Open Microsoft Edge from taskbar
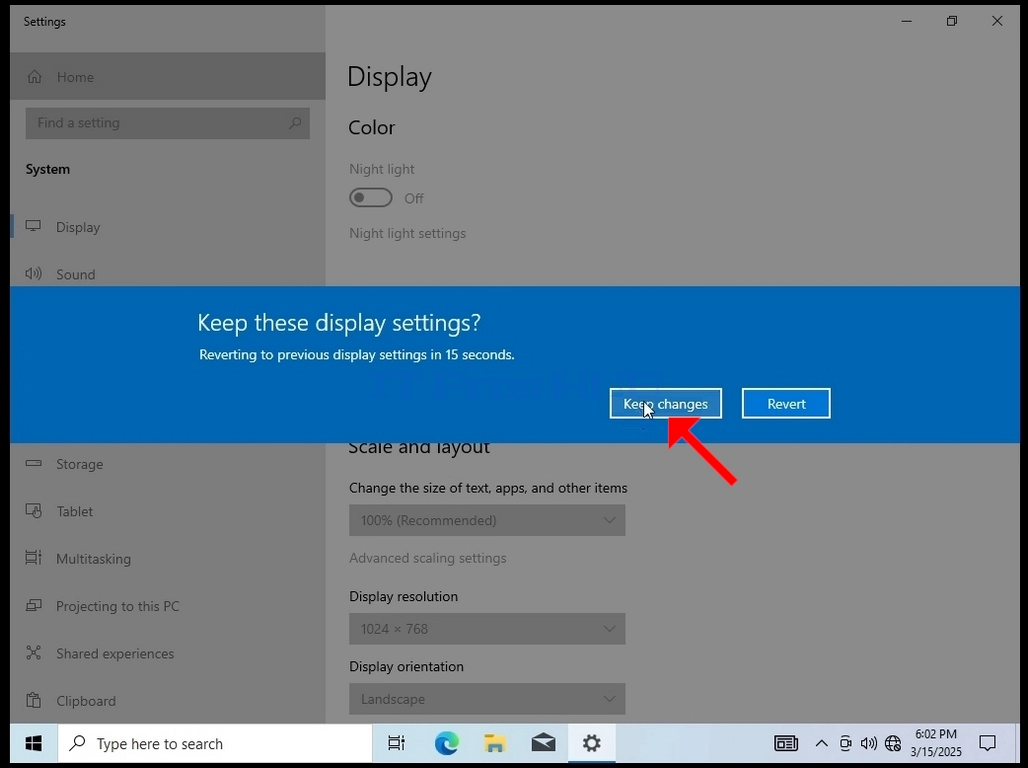Image resolution: width=1028 pixels, height=768 pixels. [x=446, y=743]
